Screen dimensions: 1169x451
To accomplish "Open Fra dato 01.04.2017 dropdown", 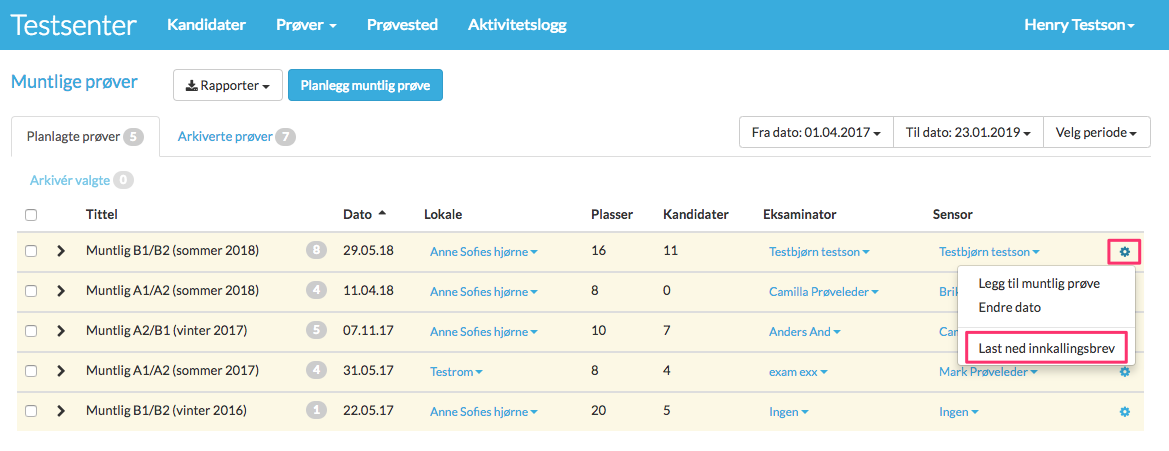I will point(816,133).
